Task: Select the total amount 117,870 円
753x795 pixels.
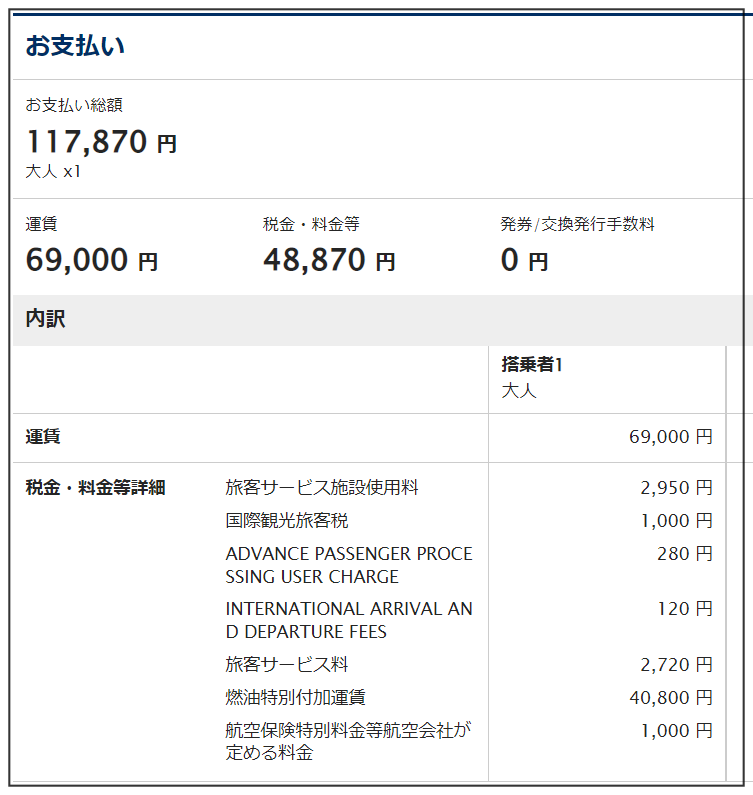Action: point(101,141)
